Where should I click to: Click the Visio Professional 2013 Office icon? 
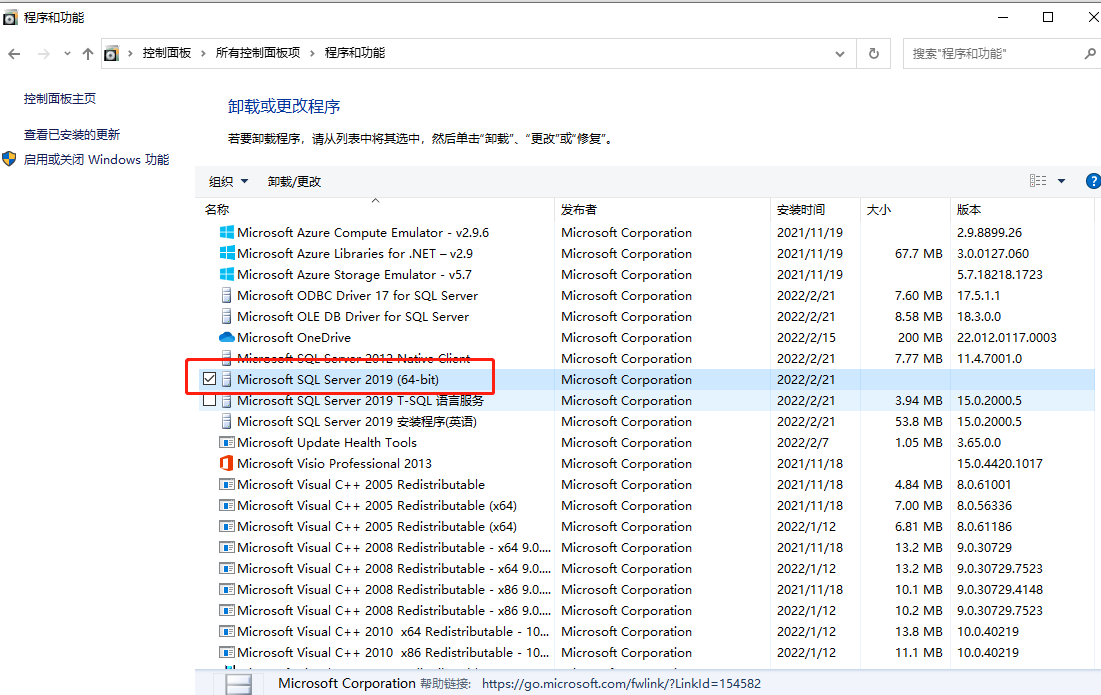pyautogui.click(x=226, y=463)
